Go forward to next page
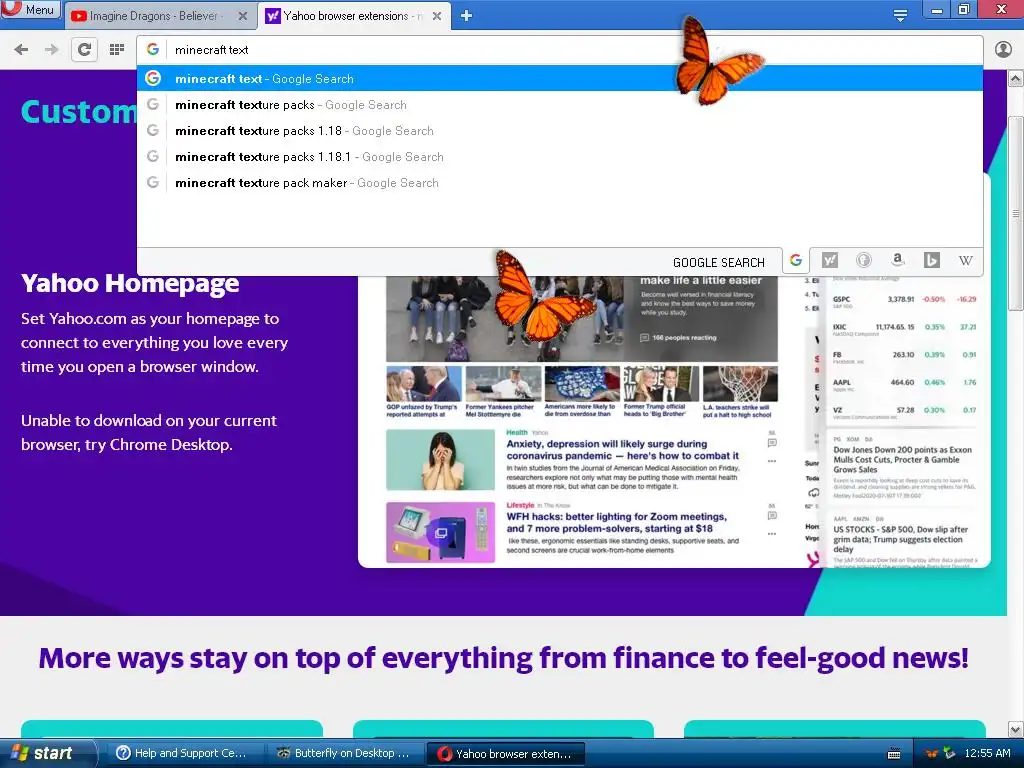The width and height of the screenshot is (1024, 768). [x=52, y=50]
